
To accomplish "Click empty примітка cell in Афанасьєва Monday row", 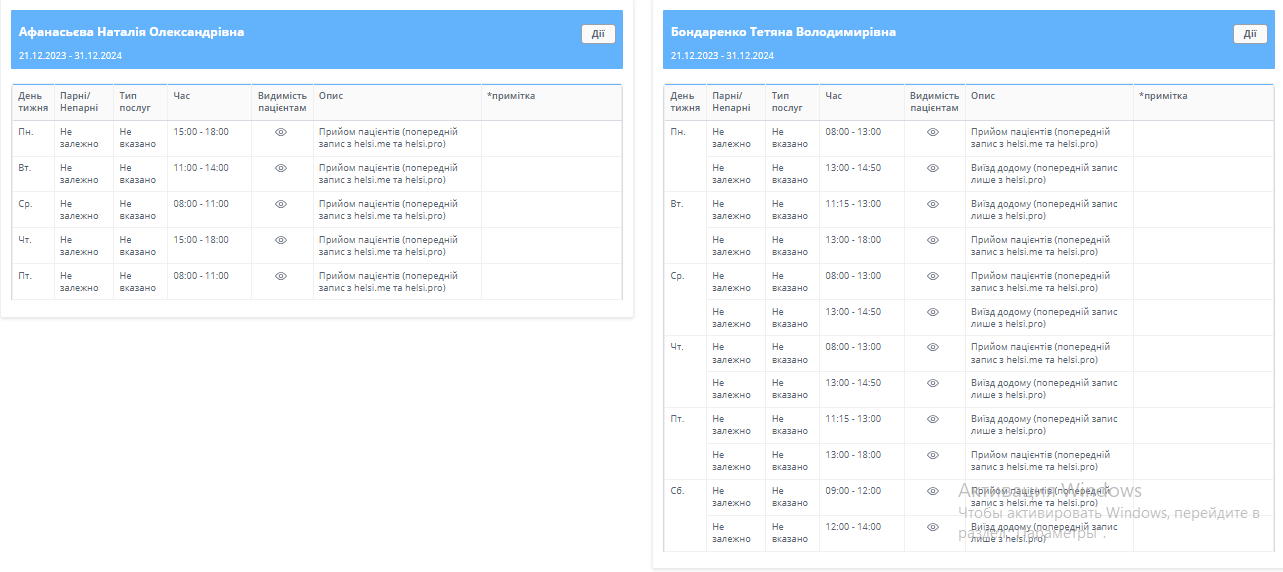I will 551,138.
